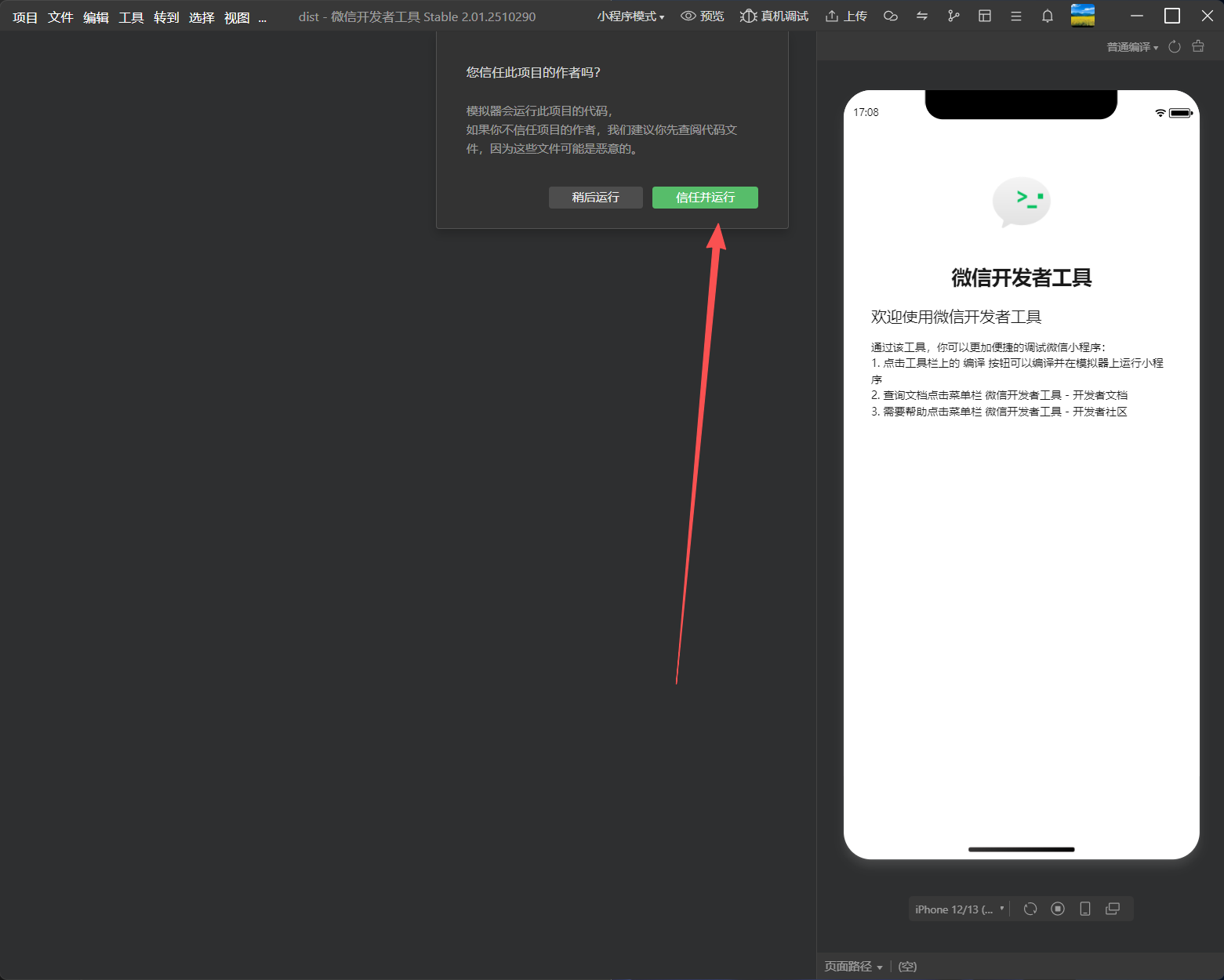Open the 文件 menu

[60, 17]
